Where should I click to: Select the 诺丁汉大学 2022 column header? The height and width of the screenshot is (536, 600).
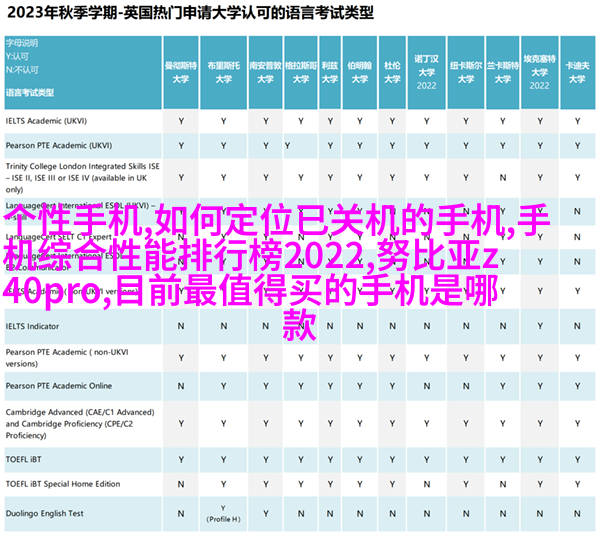427,73
